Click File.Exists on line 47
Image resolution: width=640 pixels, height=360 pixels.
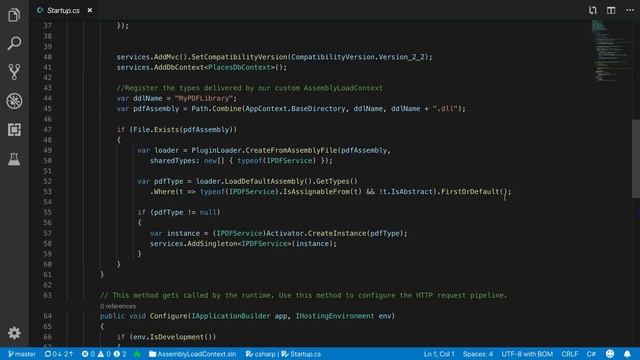click(x=156, y=129)
